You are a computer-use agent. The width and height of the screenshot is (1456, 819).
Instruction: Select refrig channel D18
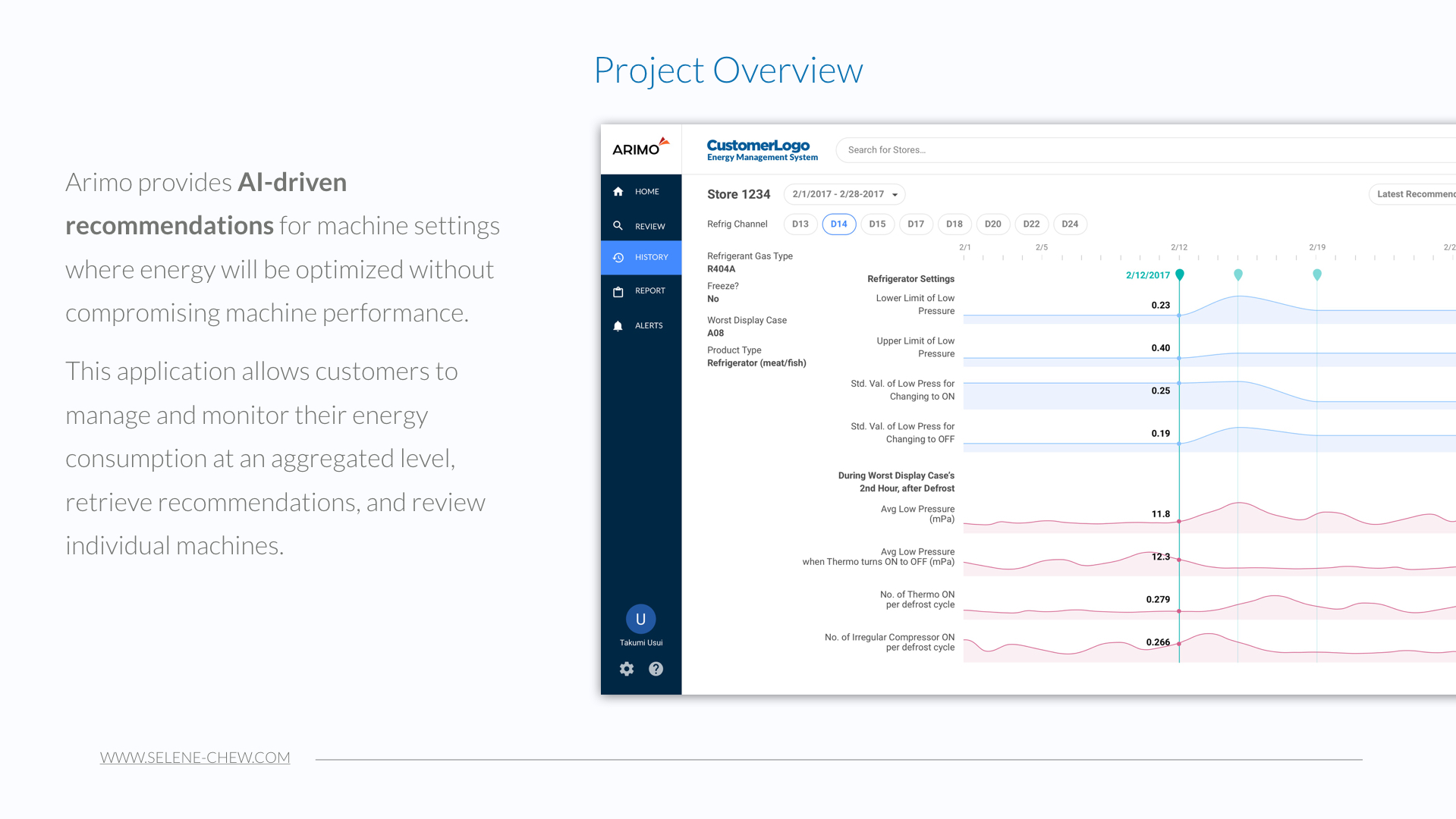pos(954,224)
